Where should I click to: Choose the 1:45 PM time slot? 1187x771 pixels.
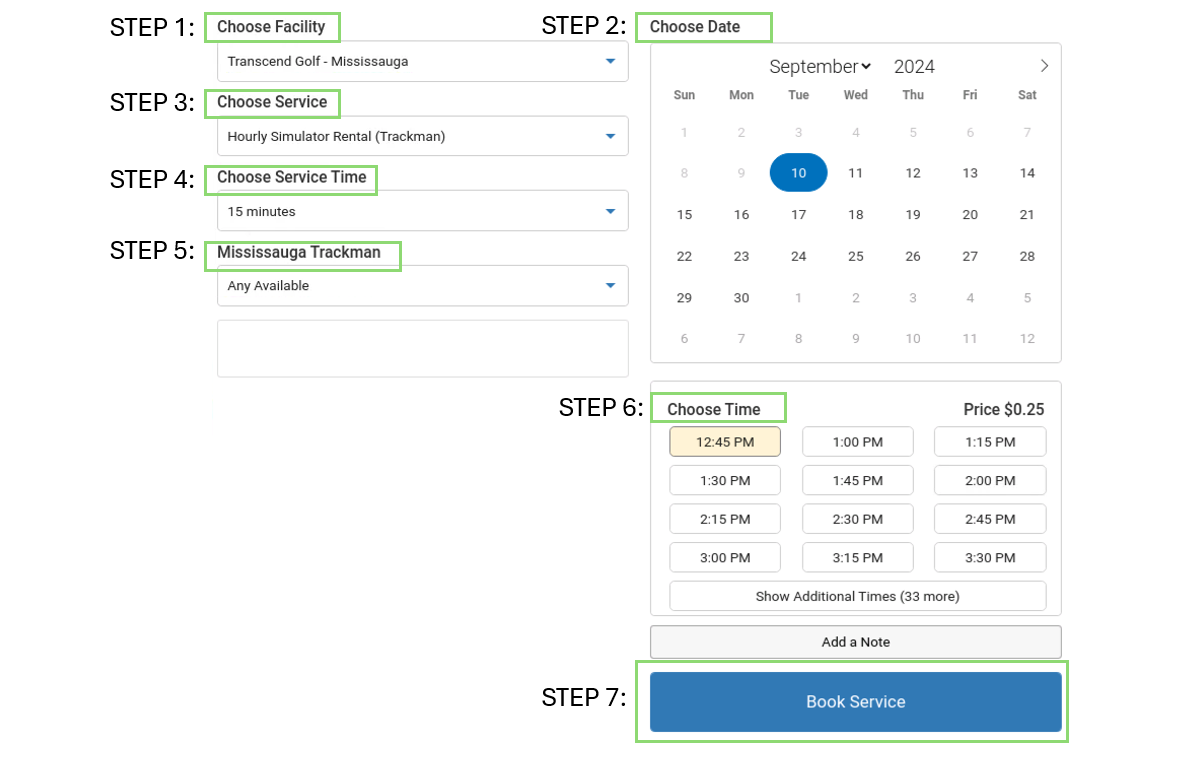(858, 480)
